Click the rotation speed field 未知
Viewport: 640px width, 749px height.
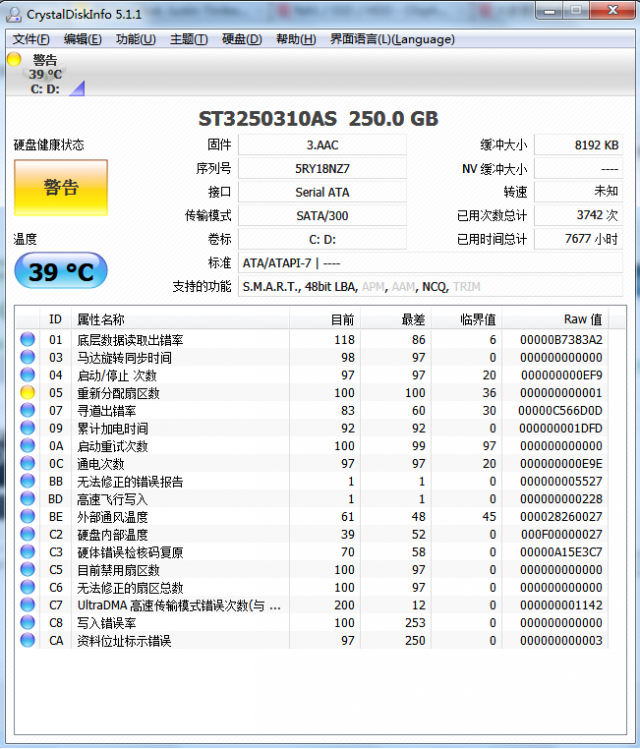coord(578,192)
